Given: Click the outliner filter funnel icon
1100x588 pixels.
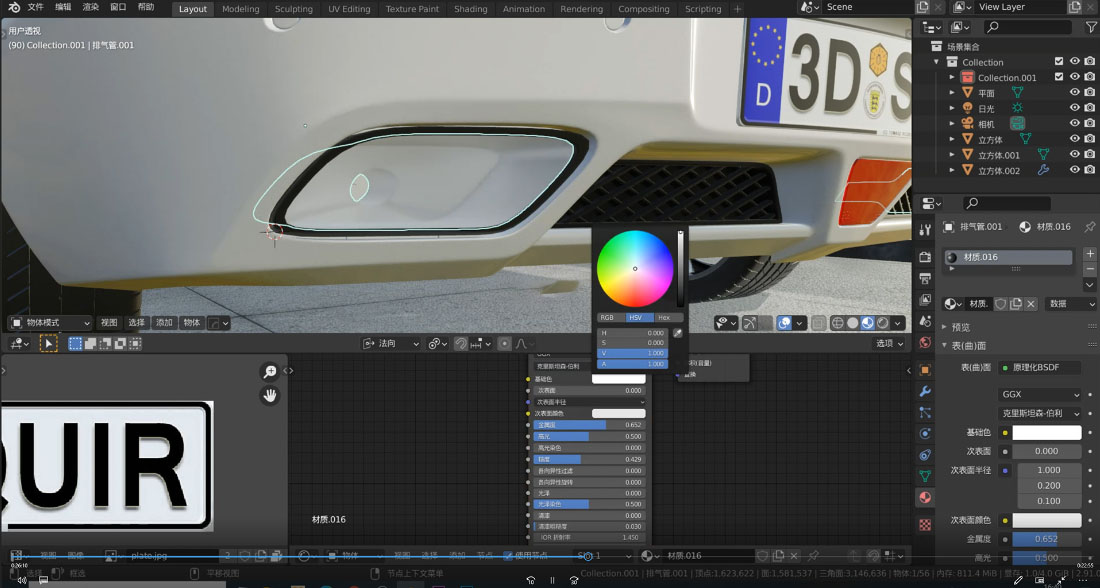Looking at the screenshot, I should (1091, 27).
